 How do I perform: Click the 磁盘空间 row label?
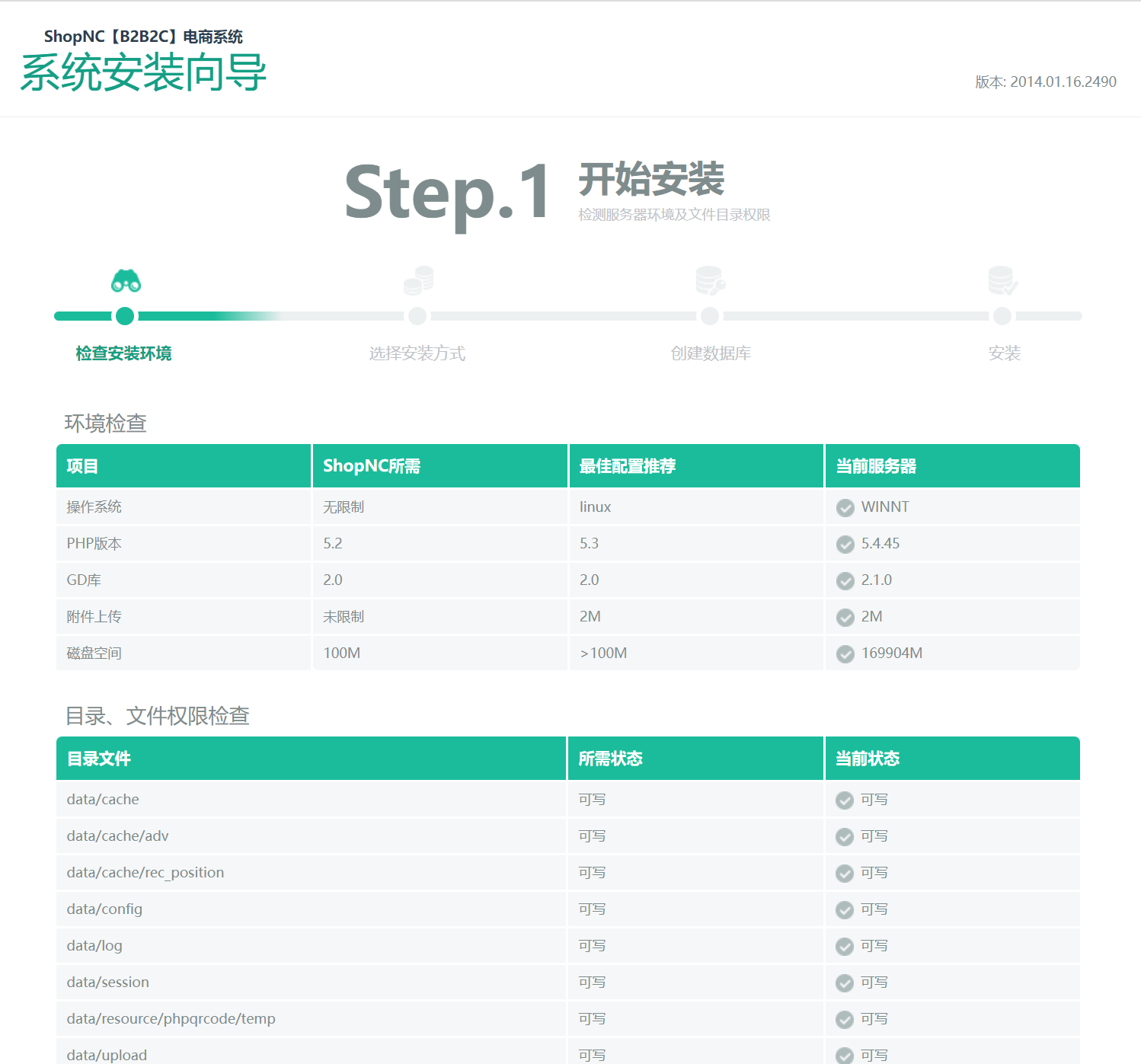(94, 653)
